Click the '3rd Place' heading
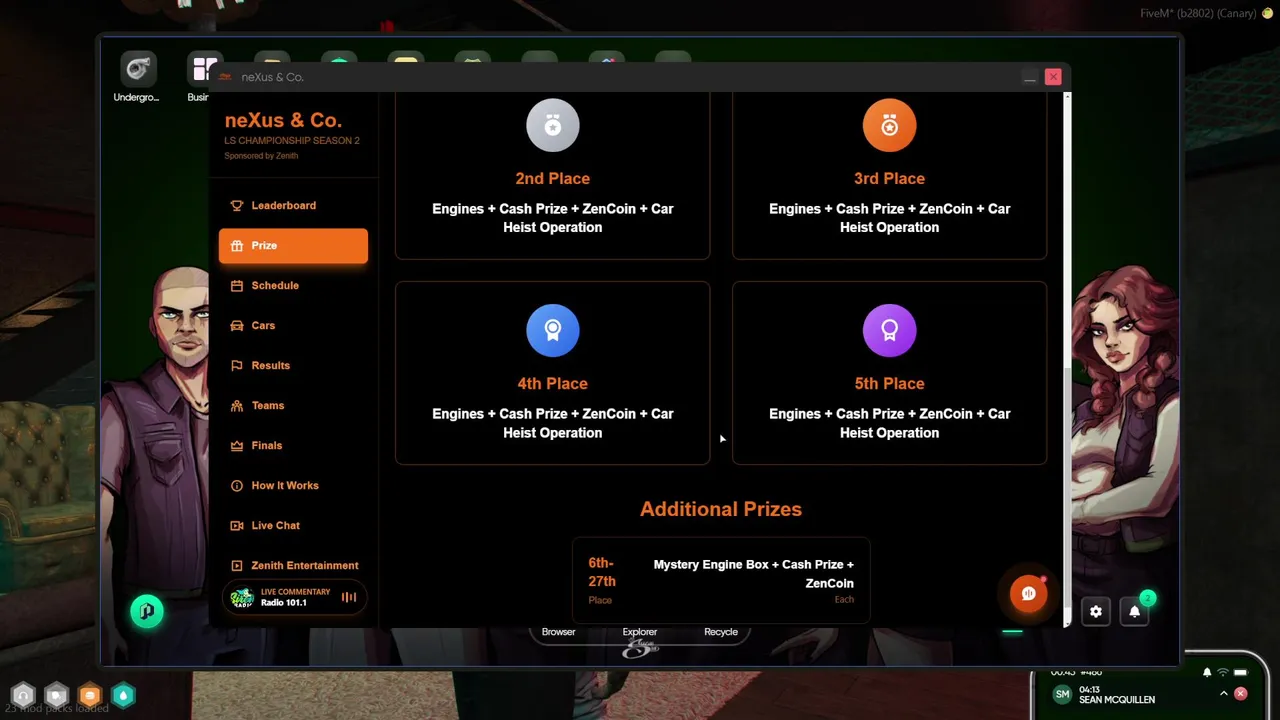This screenshot has height=720, width=1280. [x=889, y=178]
